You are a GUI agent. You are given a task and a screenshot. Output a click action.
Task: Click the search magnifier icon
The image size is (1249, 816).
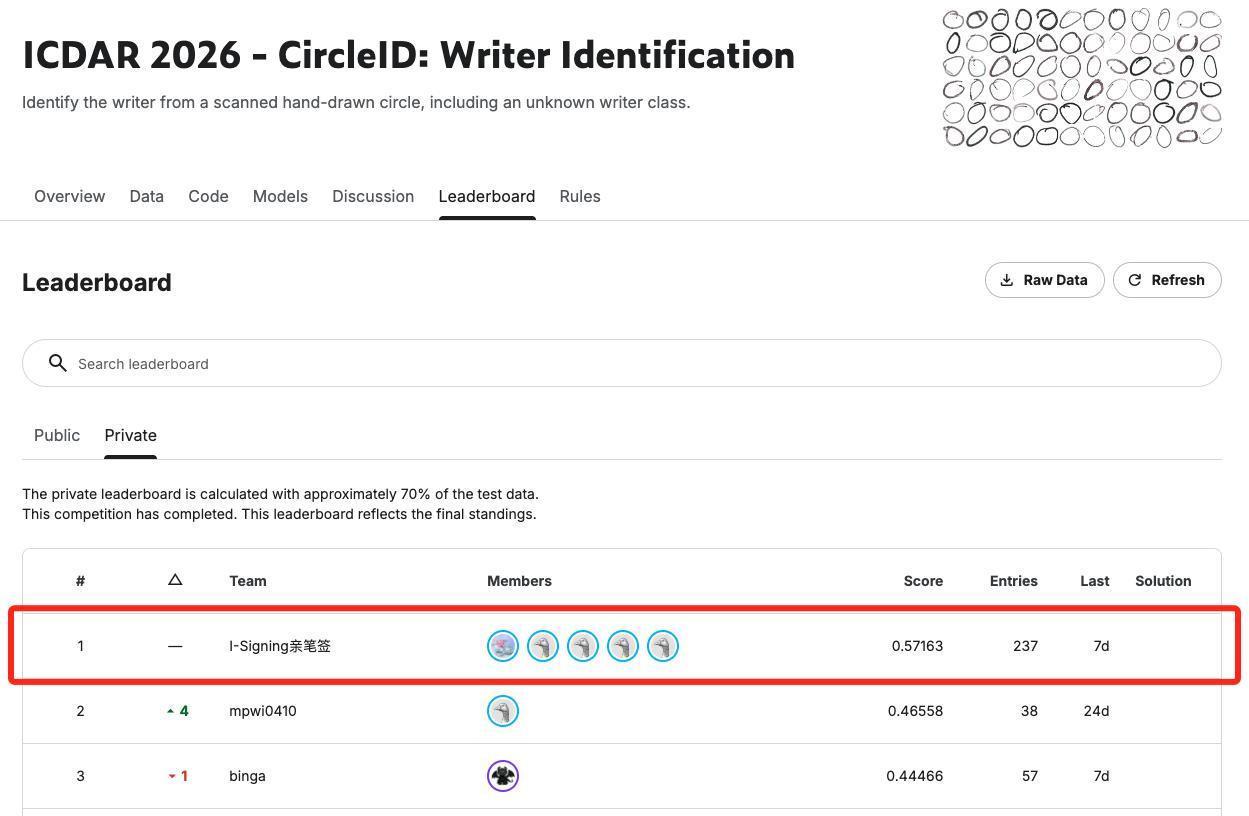click(x=58, y=363)
